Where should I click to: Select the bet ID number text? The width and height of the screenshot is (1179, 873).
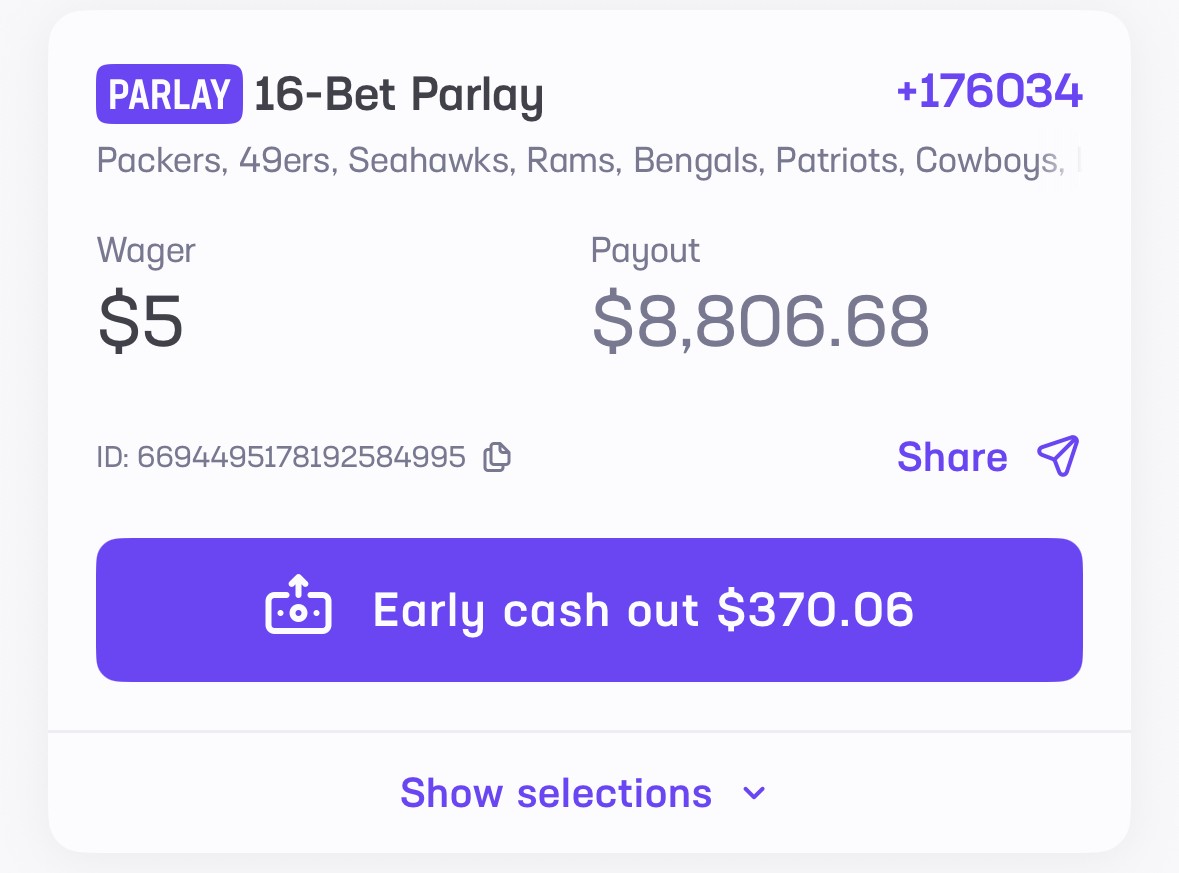coord(301,458)
